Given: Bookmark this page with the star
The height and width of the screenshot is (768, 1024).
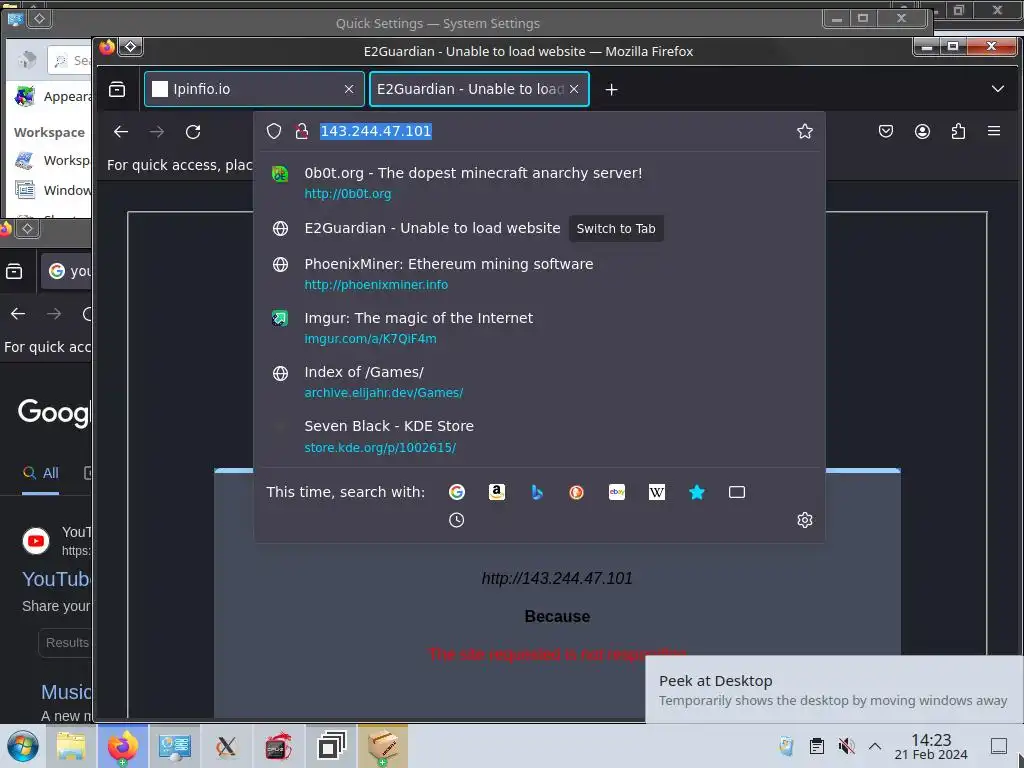Looking at the screenshot, I should point(805,131).
